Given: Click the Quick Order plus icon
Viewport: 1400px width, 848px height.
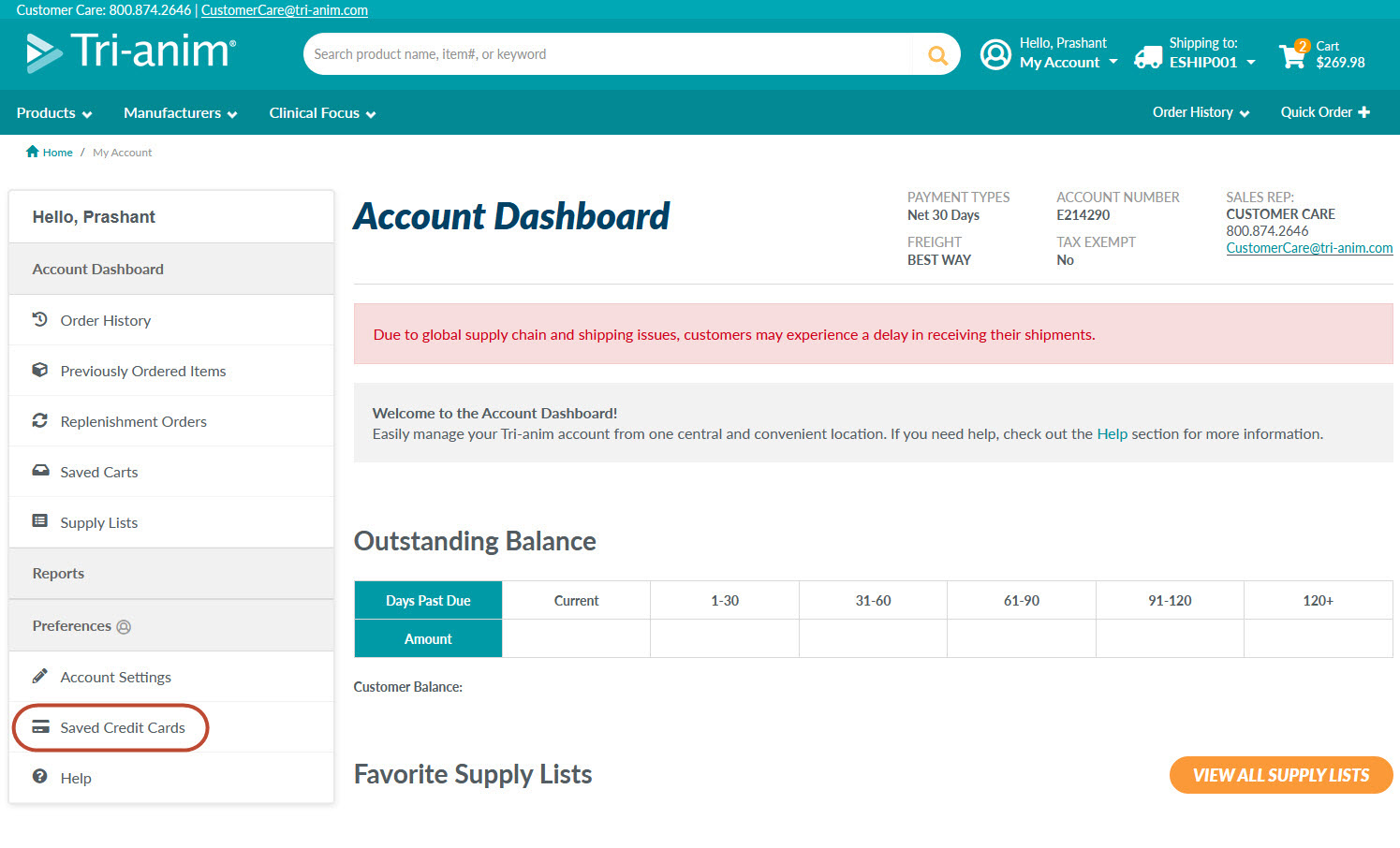Looking at the screenshot, I should click(1363, 112).
